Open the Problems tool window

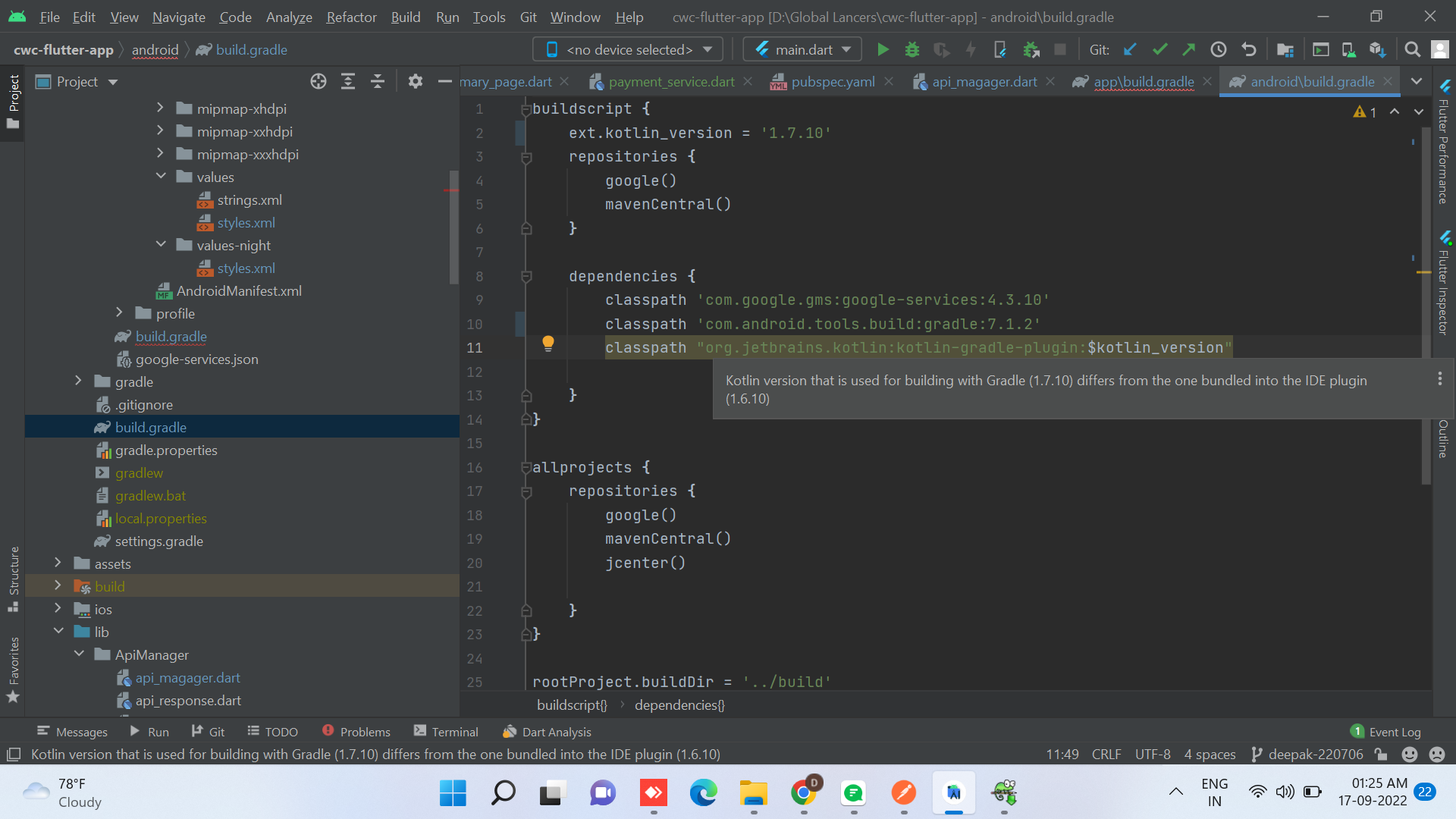356,732
